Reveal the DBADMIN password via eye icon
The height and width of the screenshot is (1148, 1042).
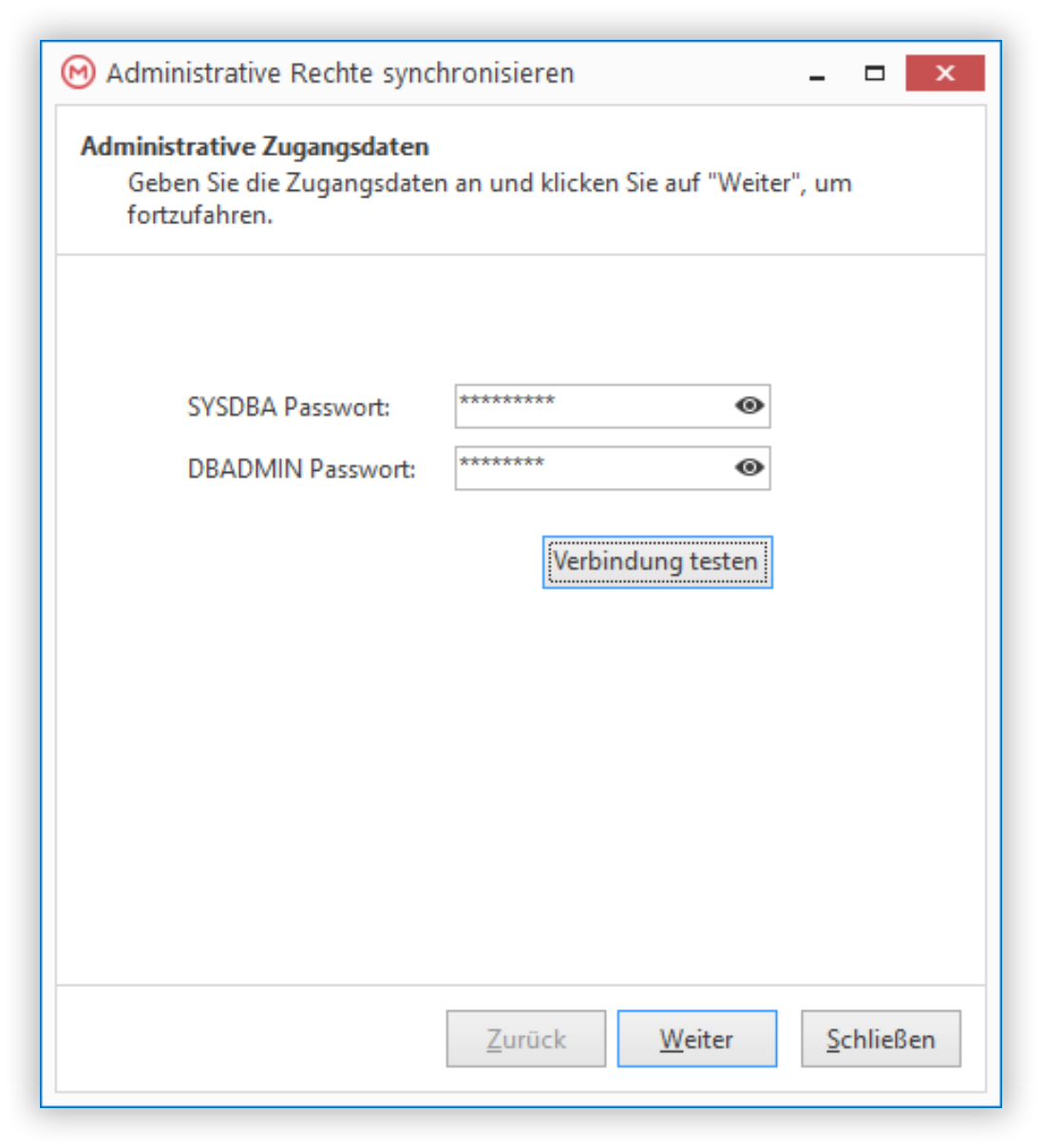click(749, 467)
